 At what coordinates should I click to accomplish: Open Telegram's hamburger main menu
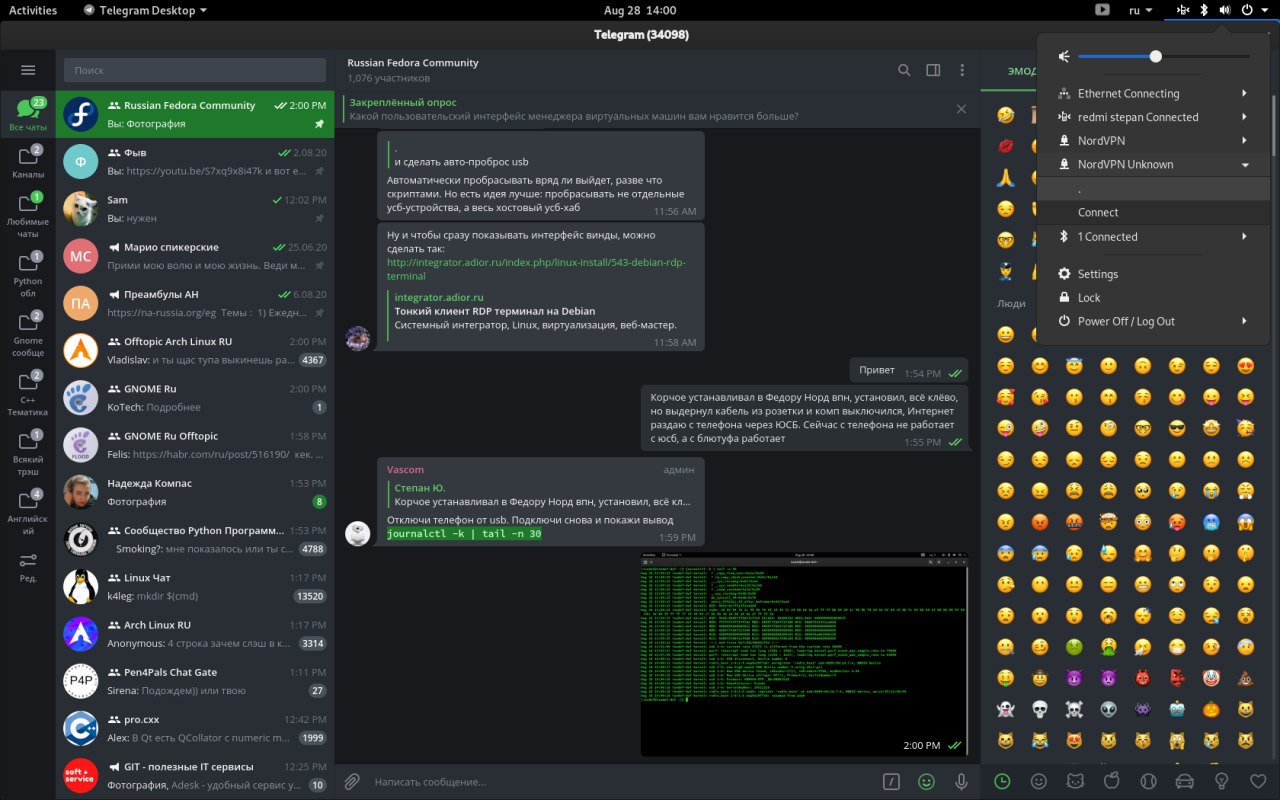[28, 70]
